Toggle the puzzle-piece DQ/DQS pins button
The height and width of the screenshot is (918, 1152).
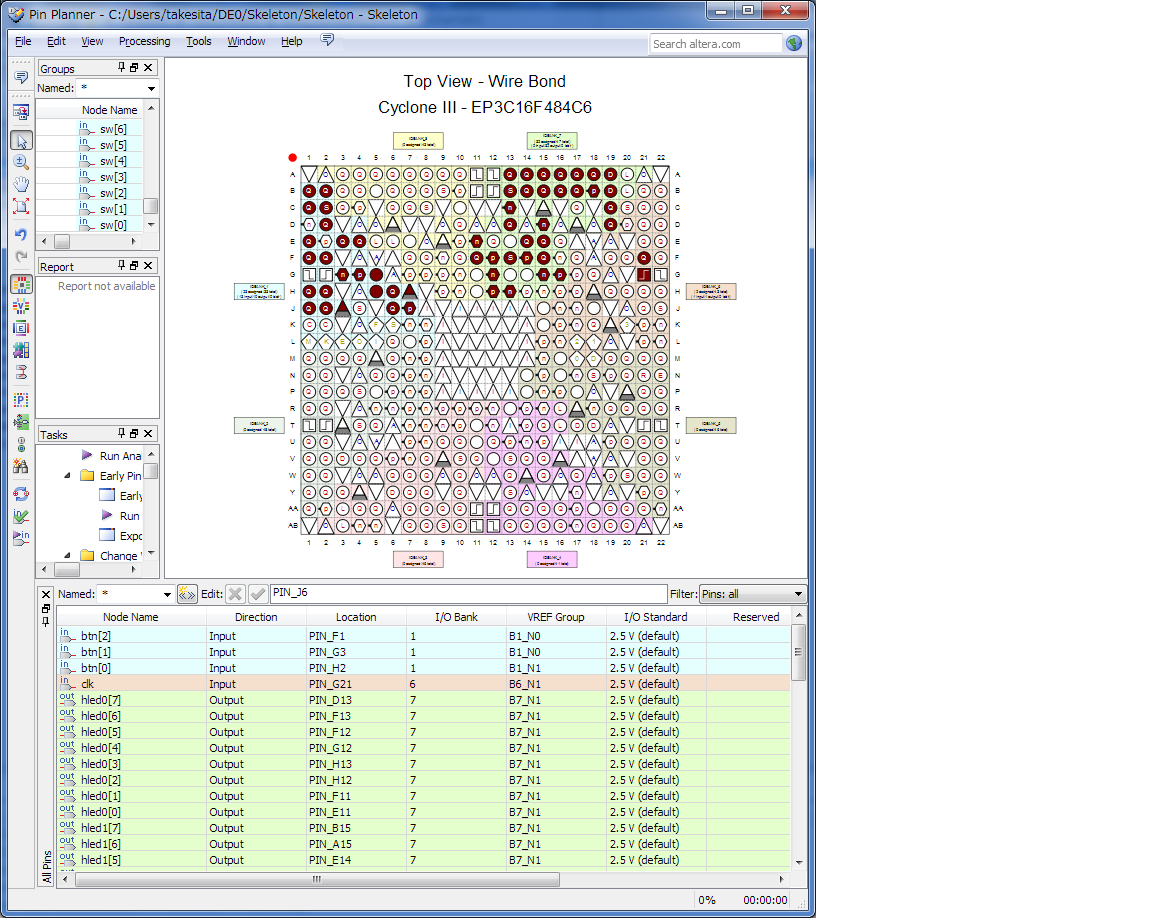coord(21,350)
